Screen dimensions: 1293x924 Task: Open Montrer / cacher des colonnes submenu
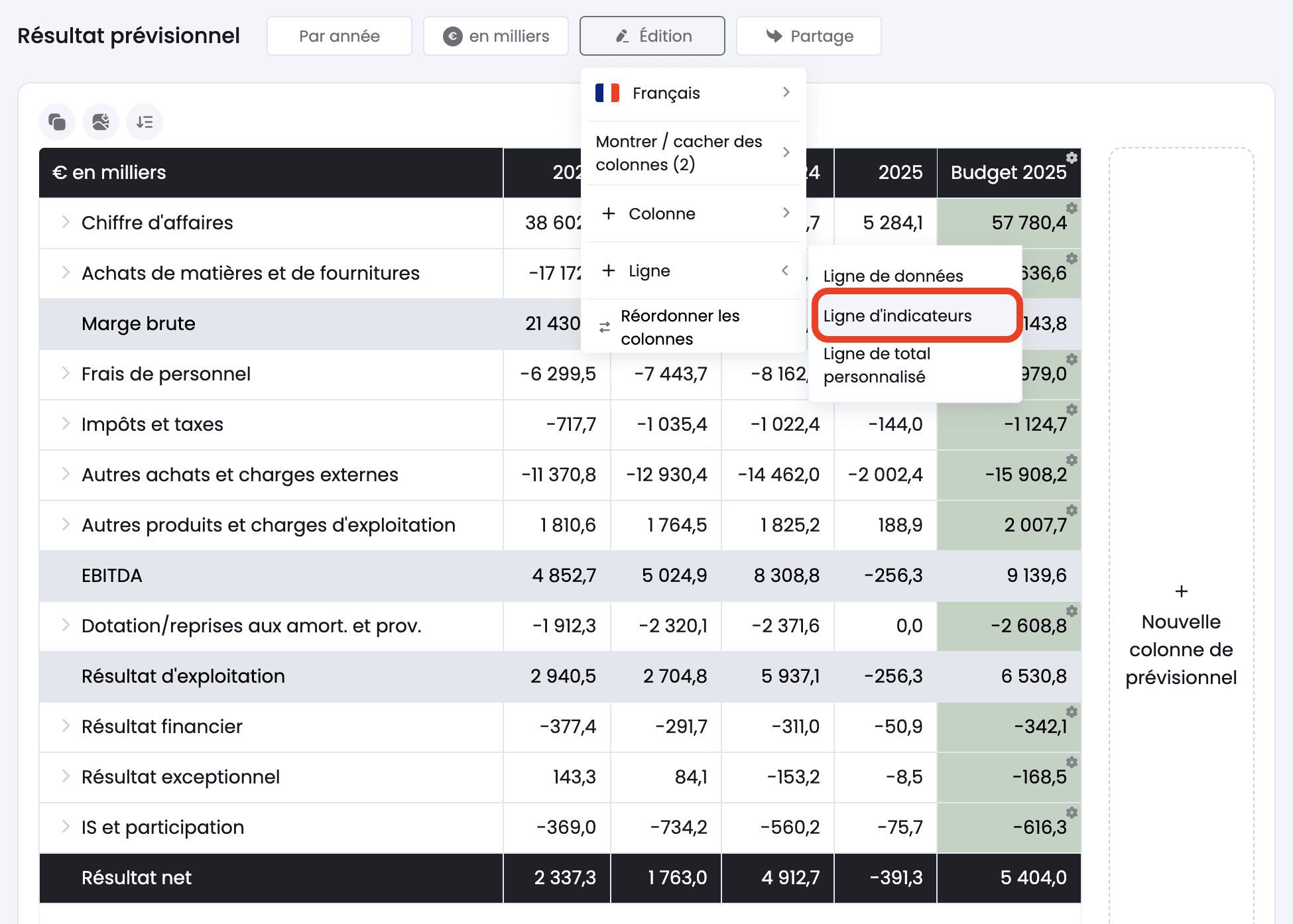pyautogui.click(x=694, y=153)
